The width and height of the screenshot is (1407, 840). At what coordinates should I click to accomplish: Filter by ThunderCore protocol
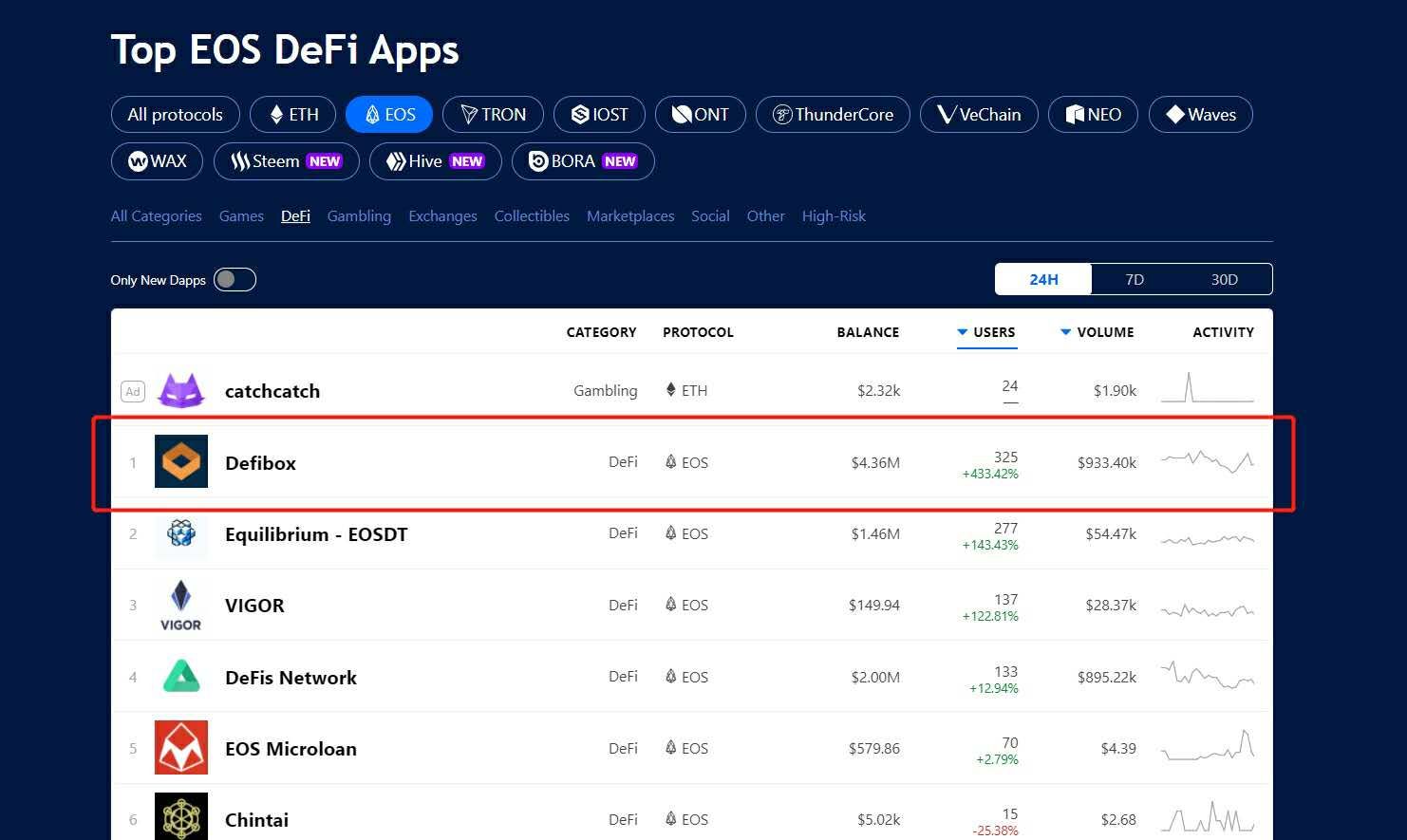click(x=833, y=114)
